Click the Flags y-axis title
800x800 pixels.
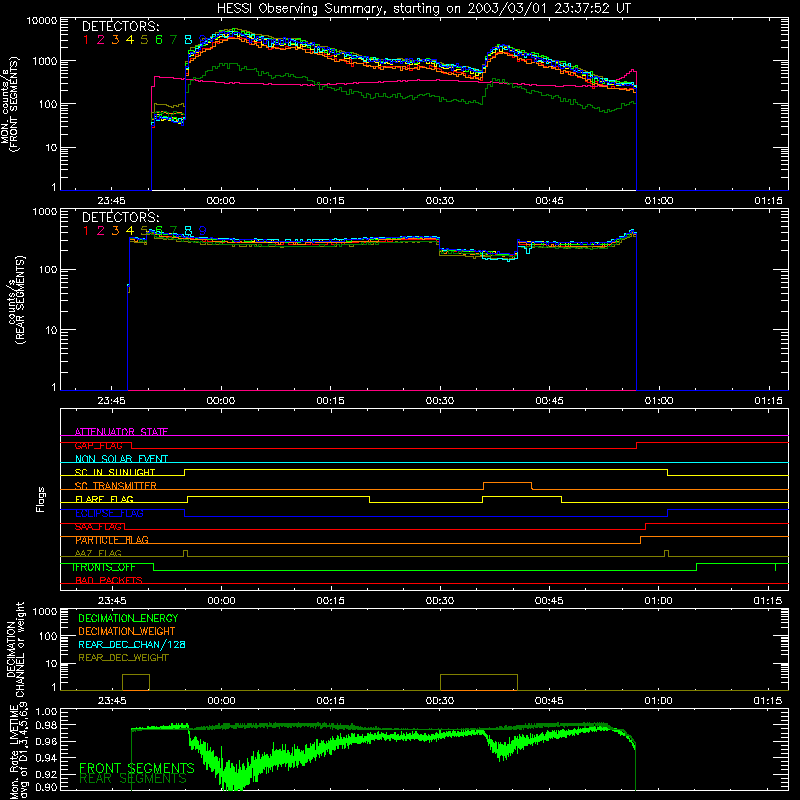[41, 499]
